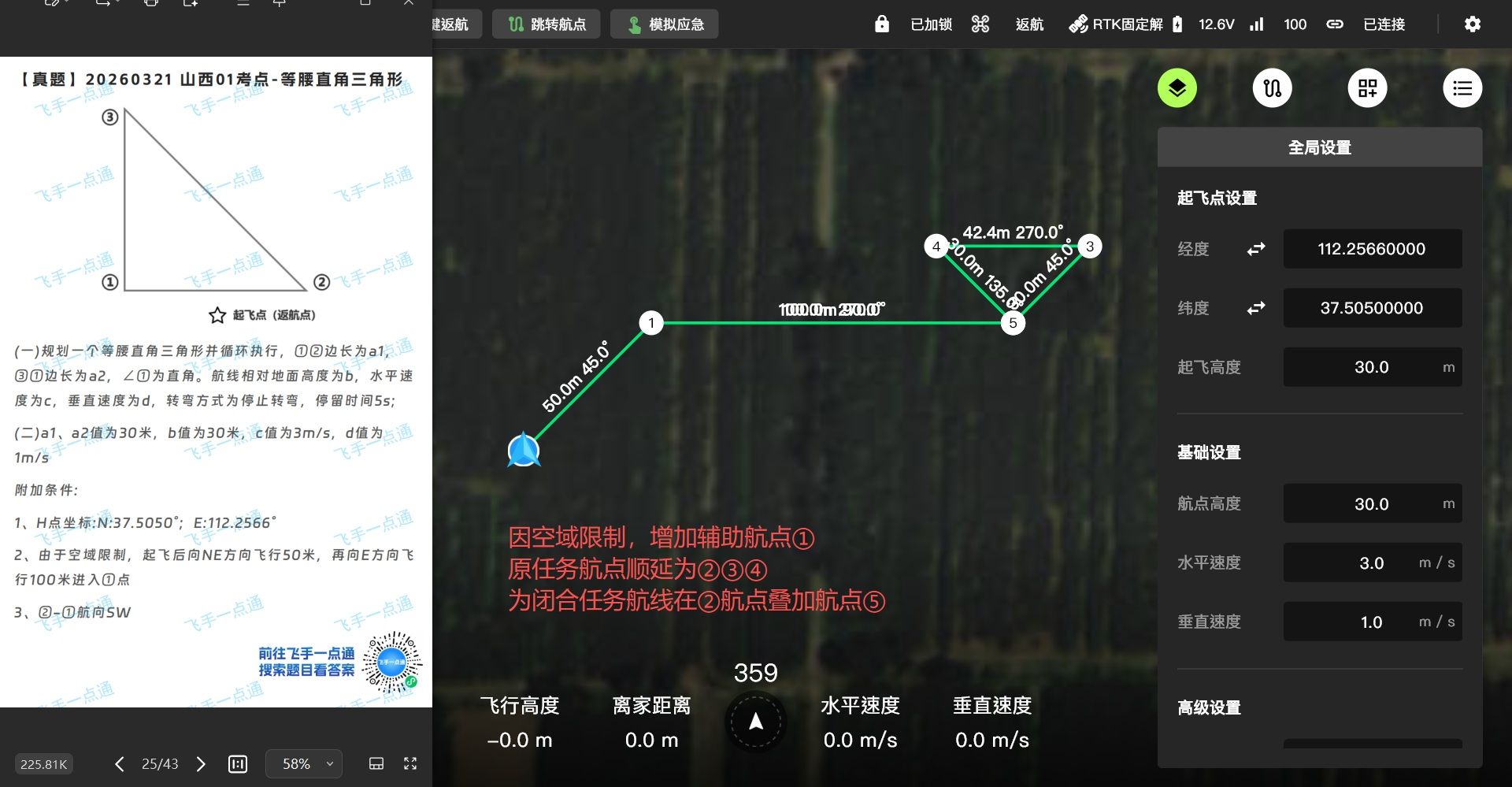Image resolution: width=1512 pixels, height=787 pixels.
Task: Enter fullscreen in the image viewer
Action: 410,763
